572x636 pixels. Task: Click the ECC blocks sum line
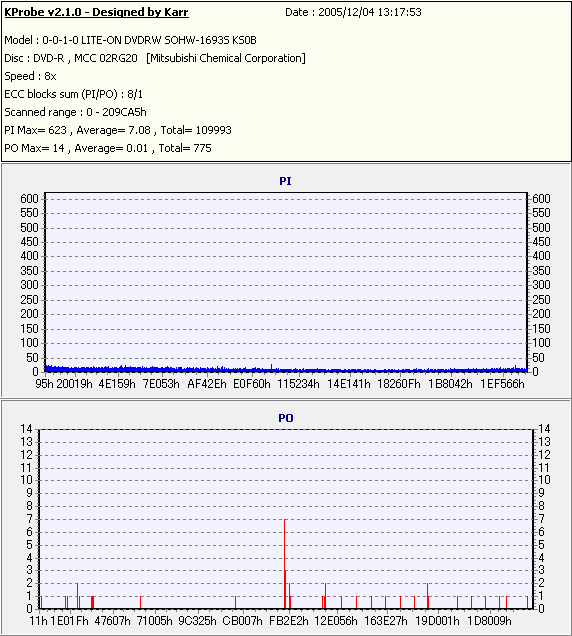[x=73, y=94]
